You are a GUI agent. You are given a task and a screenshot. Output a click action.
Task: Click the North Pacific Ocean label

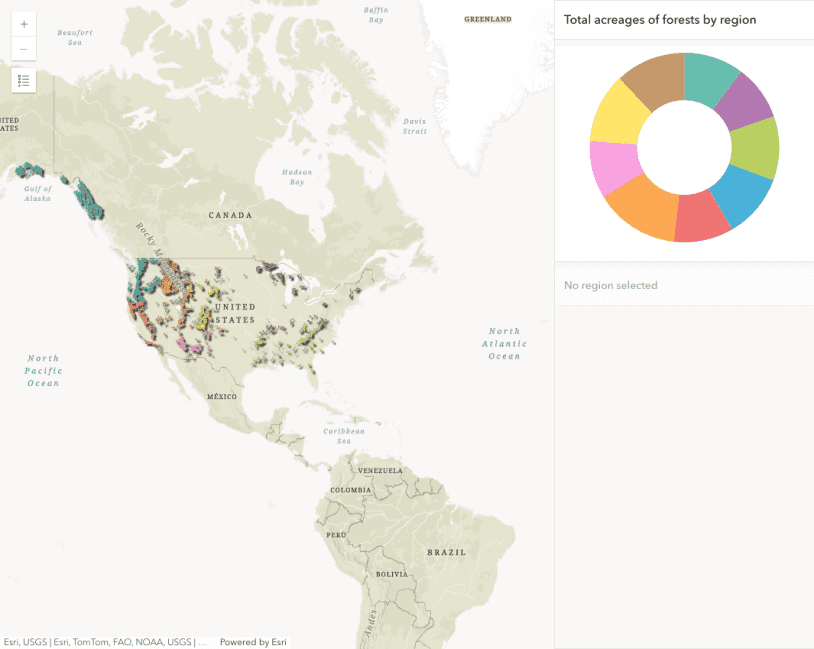[x=43, y=371]
